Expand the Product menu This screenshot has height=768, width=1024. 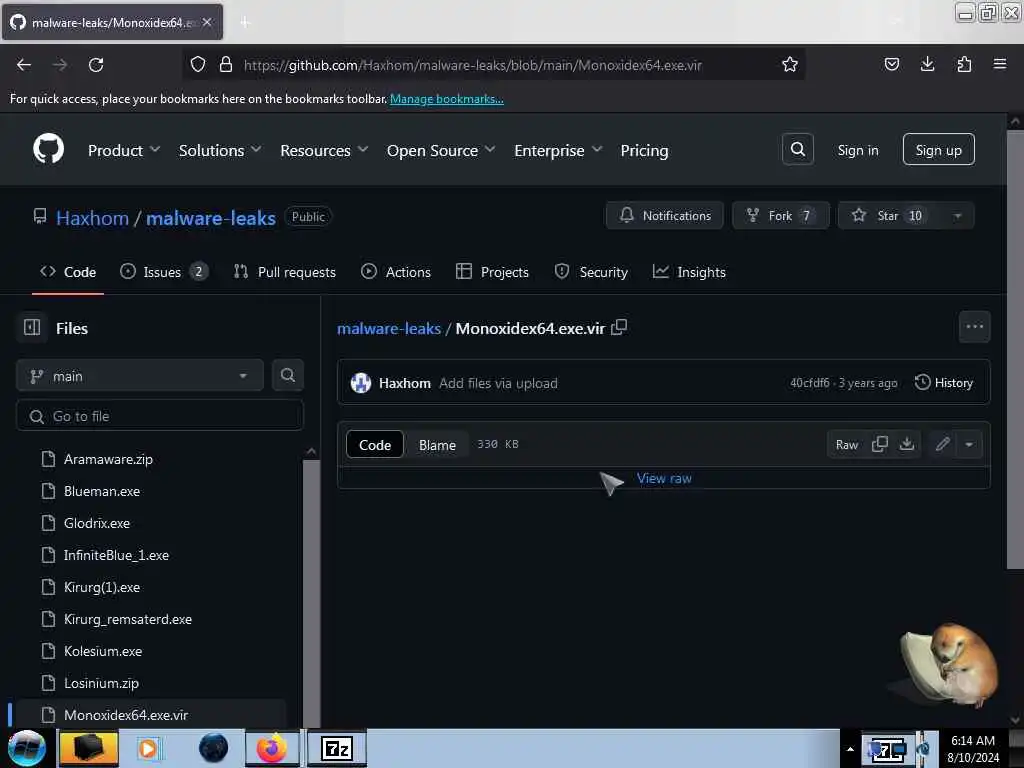(124, 150)
